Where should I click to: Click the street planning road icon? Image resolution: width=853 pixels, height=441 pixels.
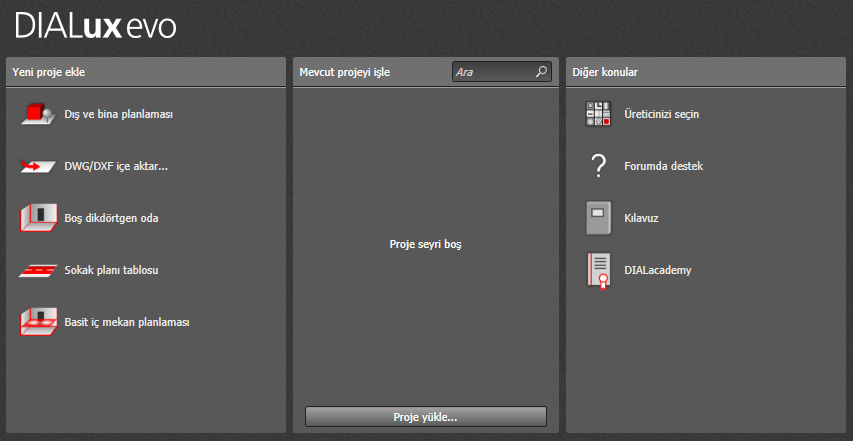39,270
